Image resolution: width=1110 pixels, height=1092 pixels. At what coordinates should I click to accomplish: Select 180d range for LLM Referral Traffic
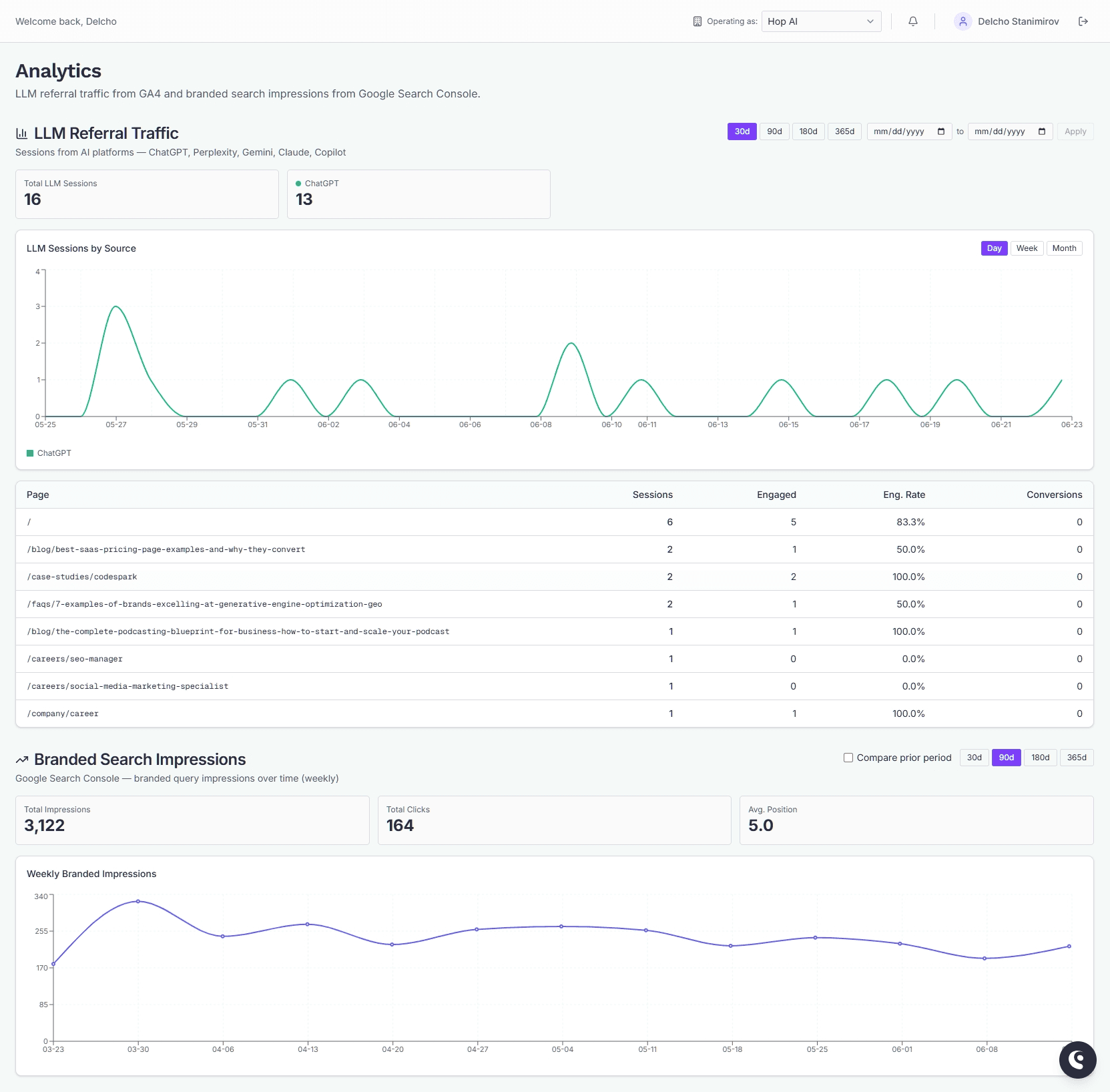coord(808,131)
